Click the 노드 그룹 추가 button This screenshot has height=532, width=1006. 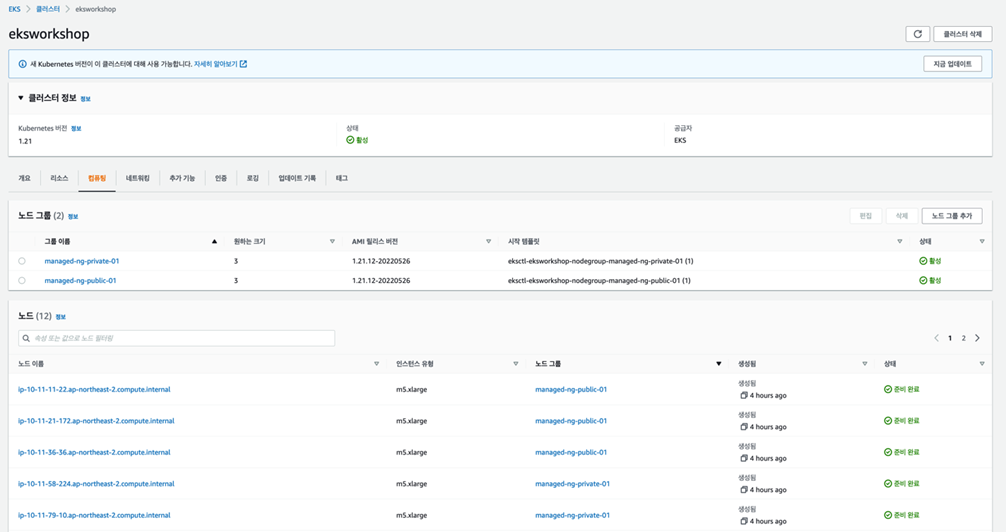click(x=951, y=216)
